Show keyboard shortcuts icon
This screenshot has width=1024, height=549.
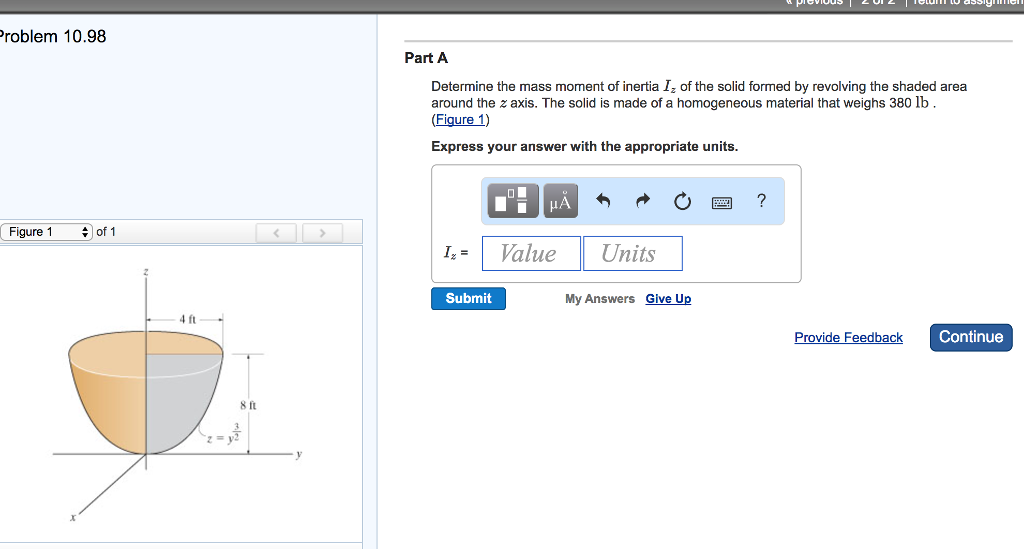722,202
